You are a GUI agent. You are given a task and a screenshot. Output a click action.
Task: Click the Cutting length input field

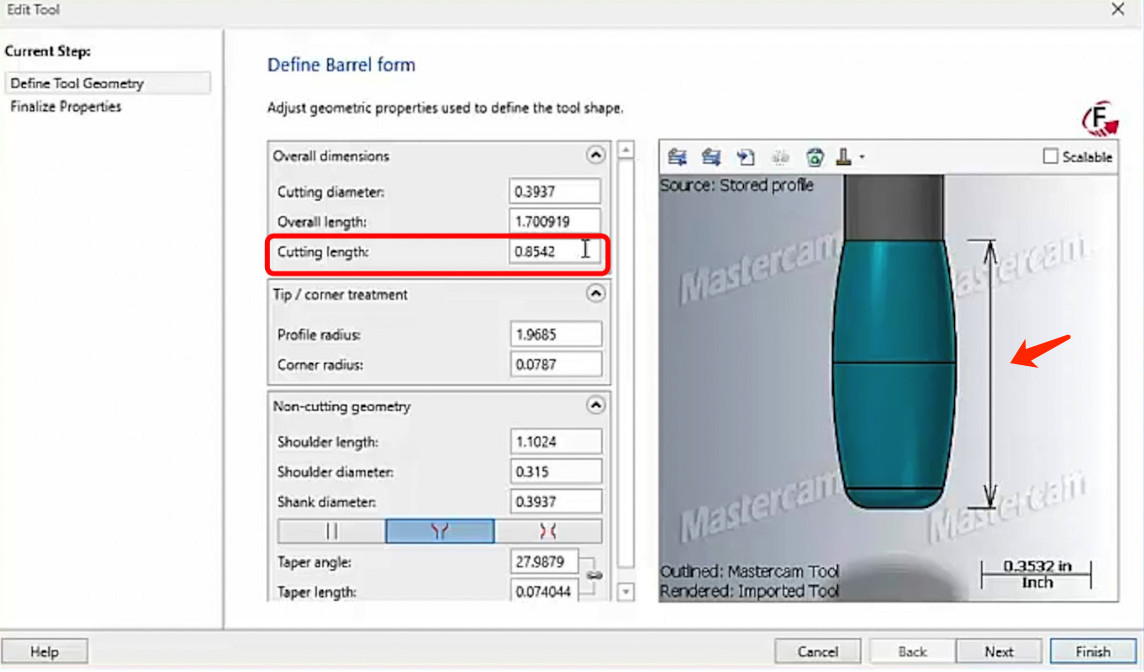[554, 251]
